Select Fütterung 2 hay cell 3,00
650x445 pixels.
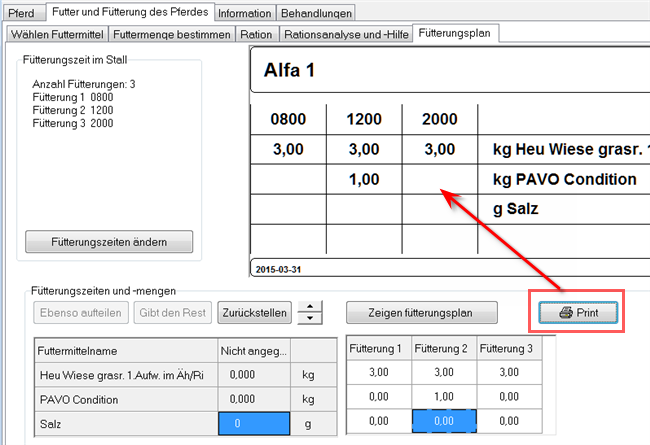point(444,372)
